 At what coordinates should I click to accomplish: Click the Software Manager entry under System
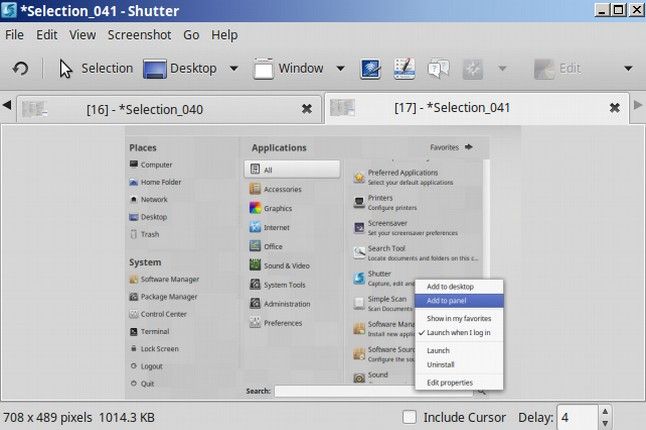coord(164,279)
